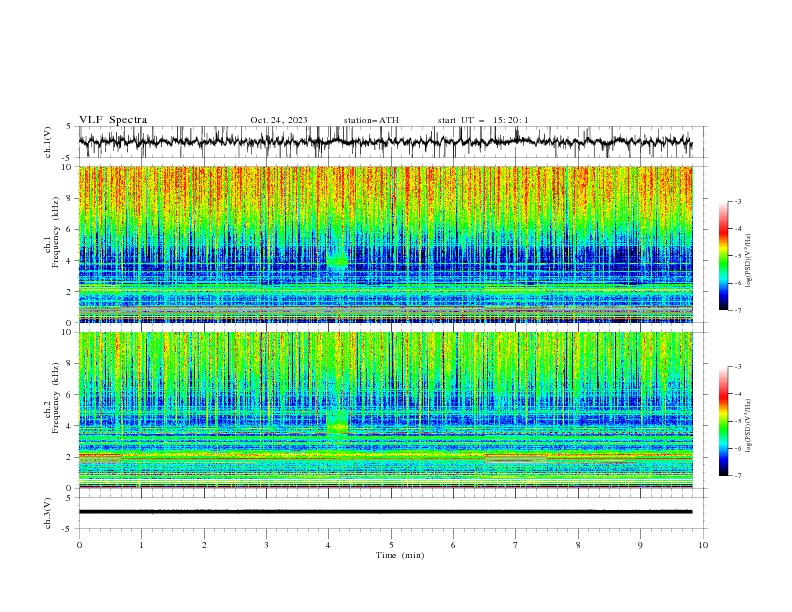Click ch.2 frequency axis "10" tick label
792x612 pixels.
[x=69, y=332]
